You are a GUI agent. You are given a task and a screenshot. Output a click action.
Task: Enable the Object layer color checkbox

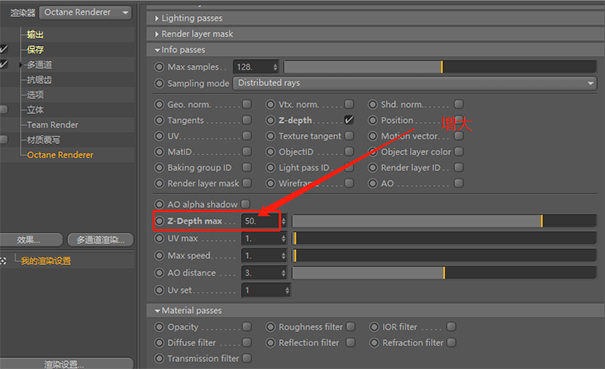pyautogui.click(x=459, y=152)
